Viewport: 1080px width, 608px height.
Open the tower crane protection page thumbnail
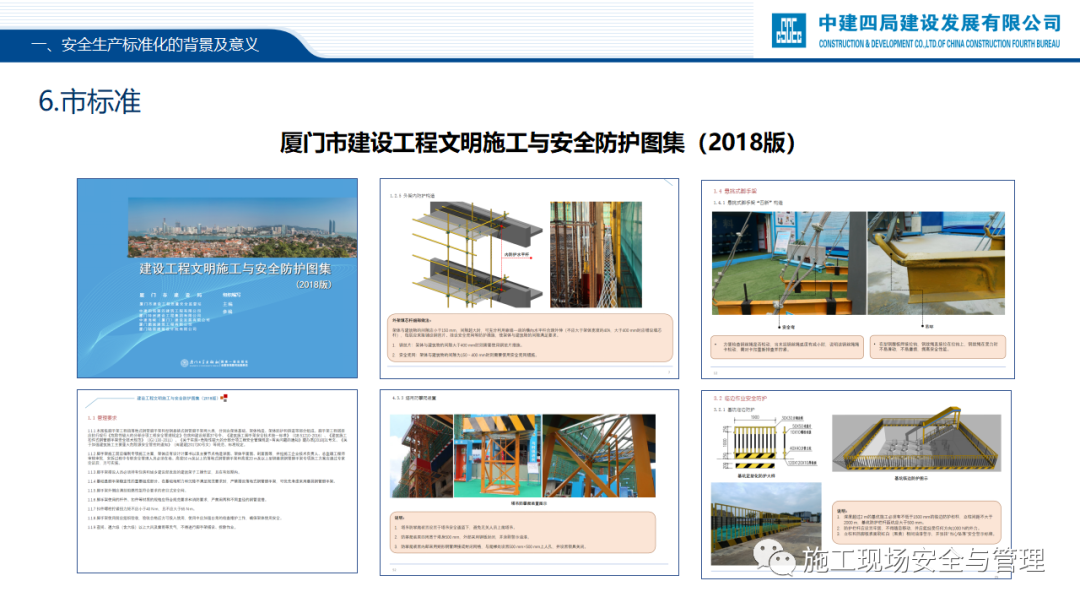pos(529,483)
